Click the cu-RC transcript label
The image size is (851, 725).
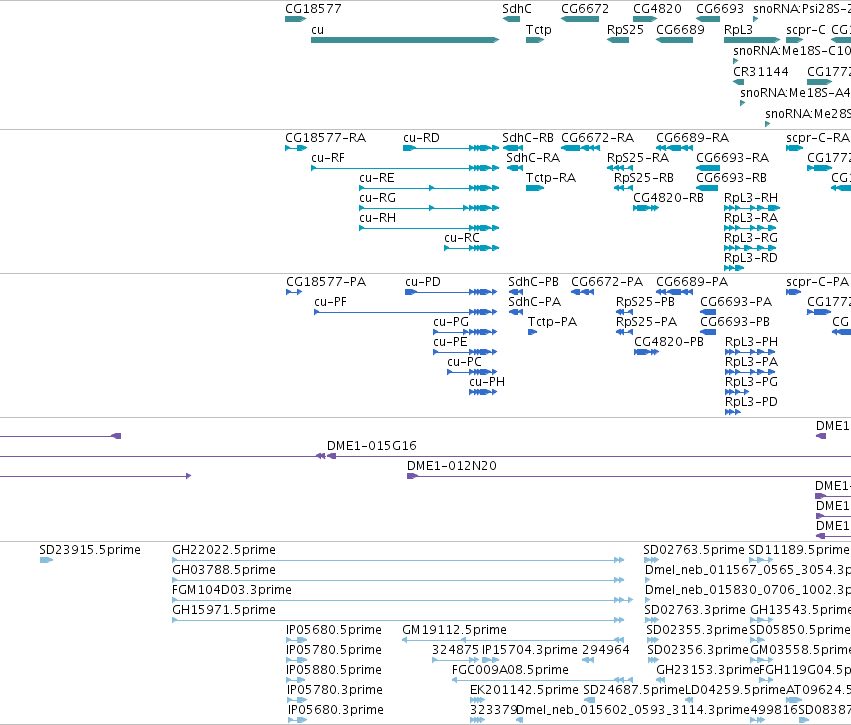click(461, 238)
